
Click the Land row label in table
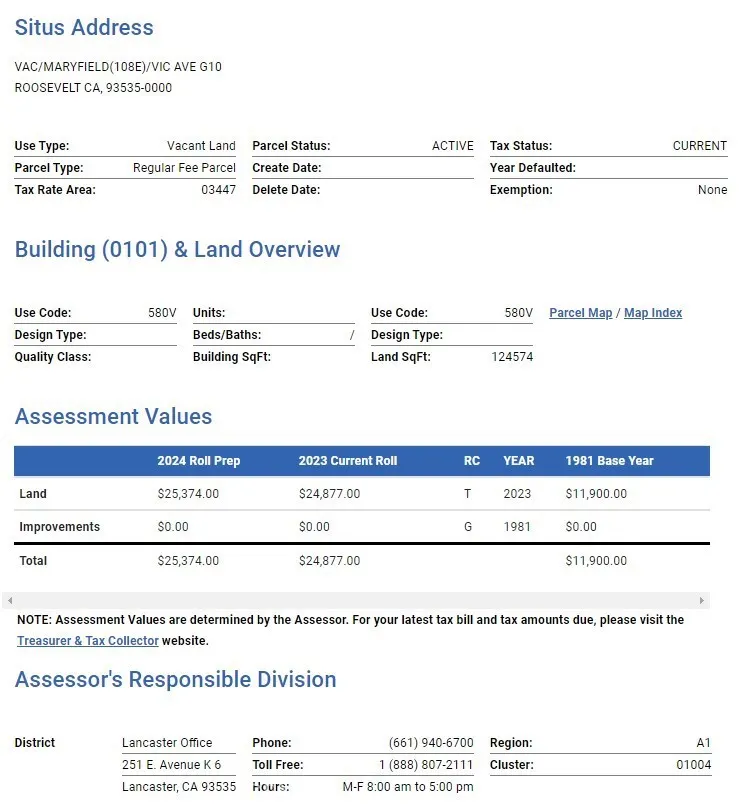coord(33,494)
